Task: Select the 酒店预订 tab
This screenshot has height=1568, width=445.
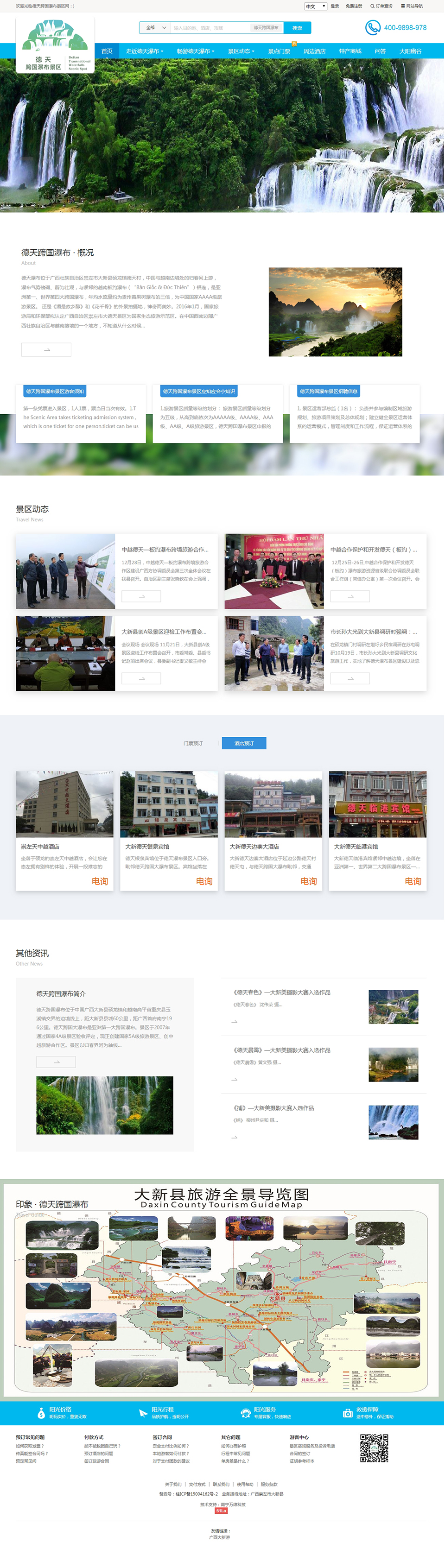Action: 243,743
